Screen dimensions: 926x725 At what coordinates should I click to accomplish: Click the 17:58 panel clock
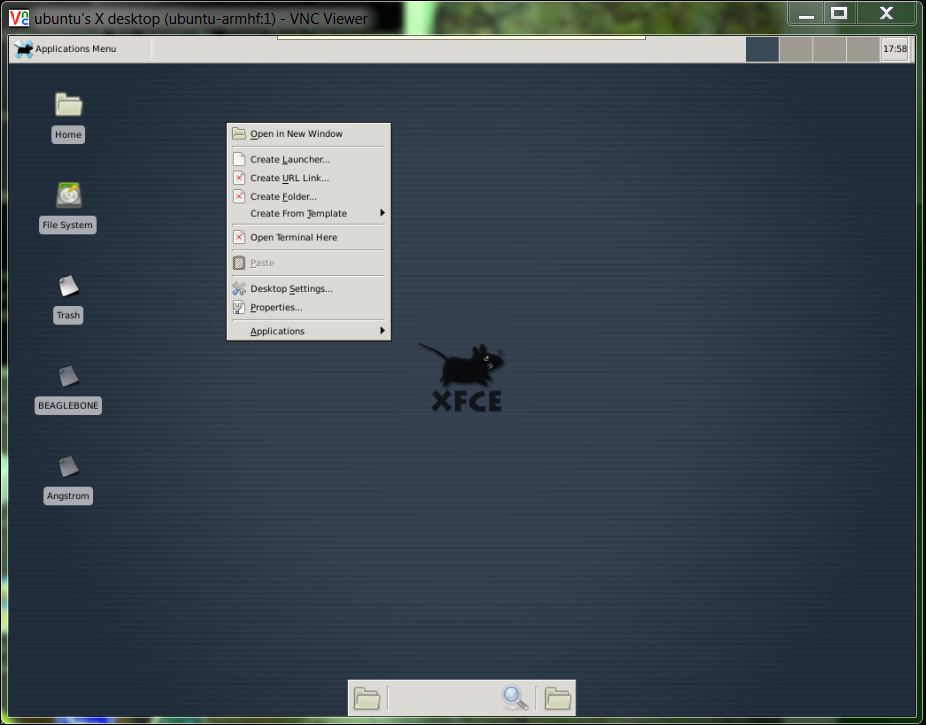pyautogui.click(x=895, y=49)
